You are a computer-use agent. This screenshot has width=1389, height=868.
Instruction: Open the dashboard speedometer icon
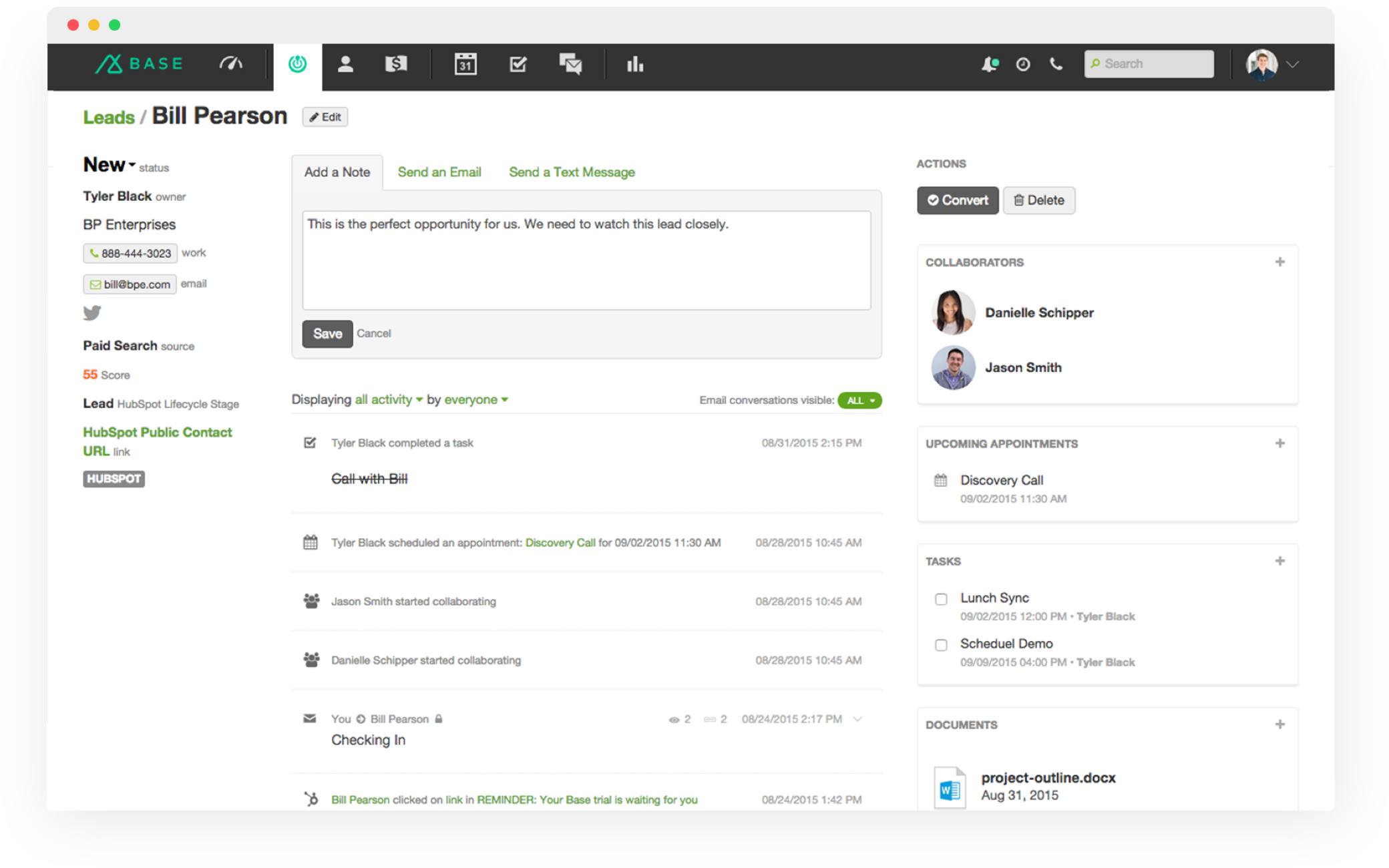tap(231, 64)
